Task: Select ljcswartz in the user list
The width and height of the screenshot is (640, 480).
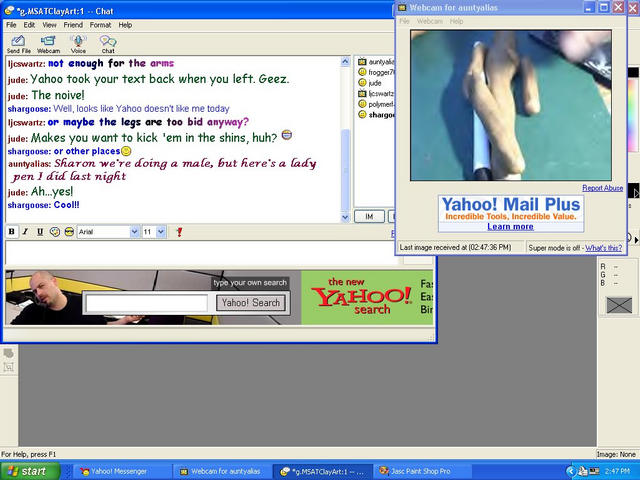Action: (x=376, y=93)
